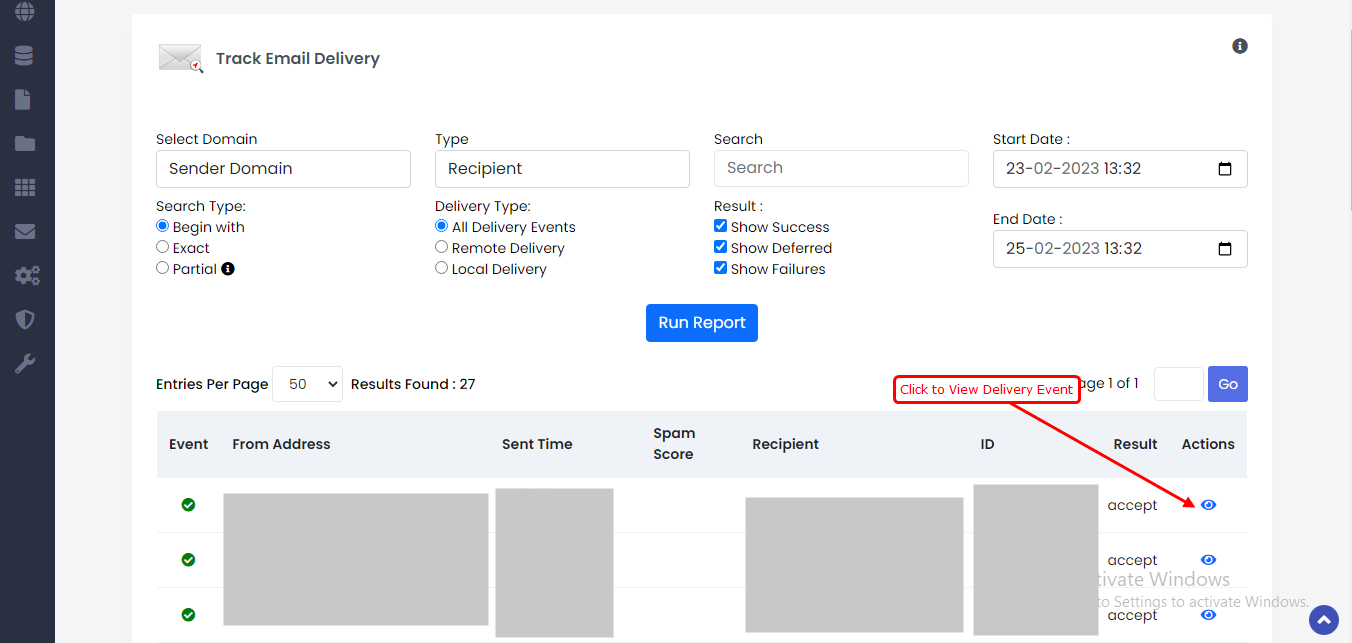Uncheck the Show Success checkbox

coord(720,227)
